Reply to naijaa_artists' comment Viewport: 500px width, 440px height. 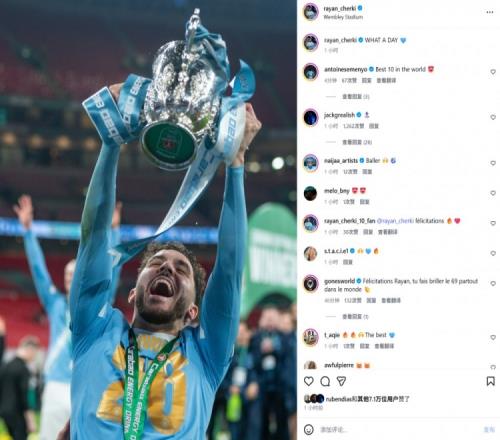point(367,172)
